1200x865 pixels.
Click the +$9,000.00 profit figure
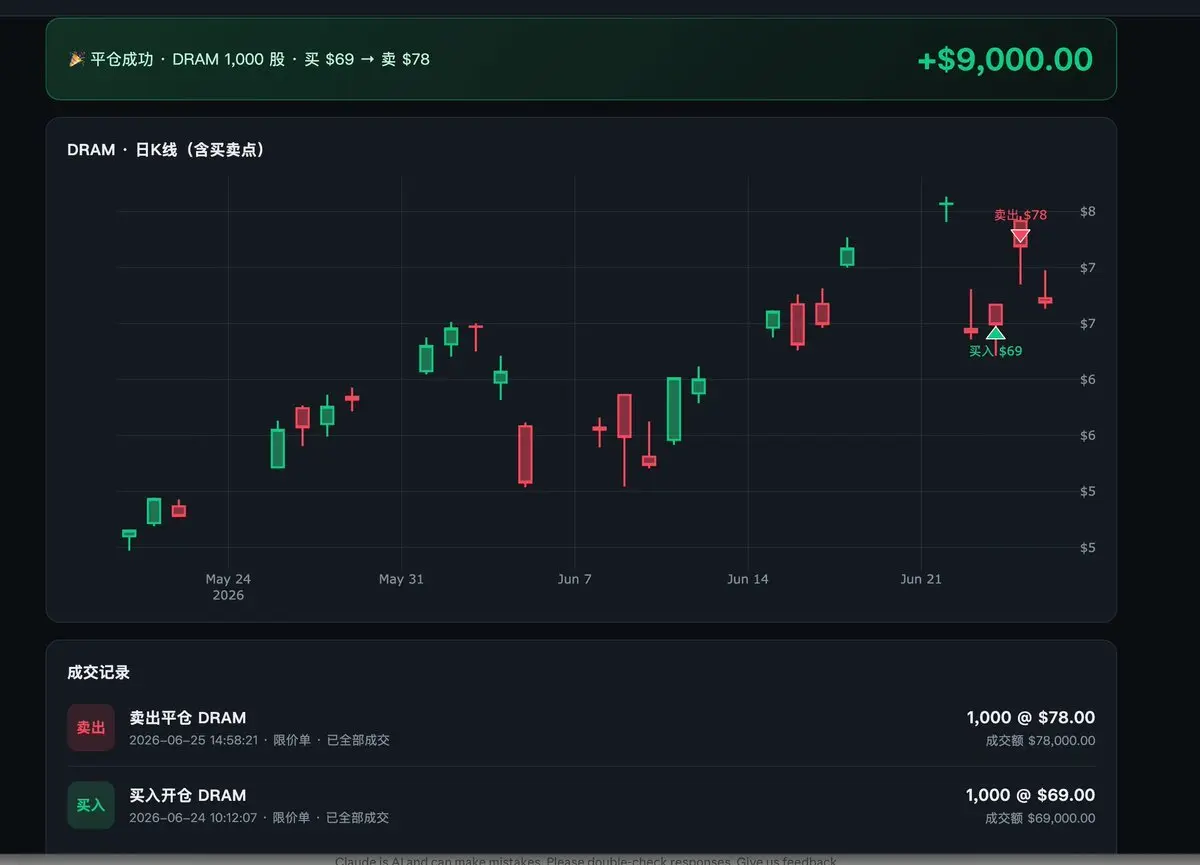click(x=1005, y=59)
